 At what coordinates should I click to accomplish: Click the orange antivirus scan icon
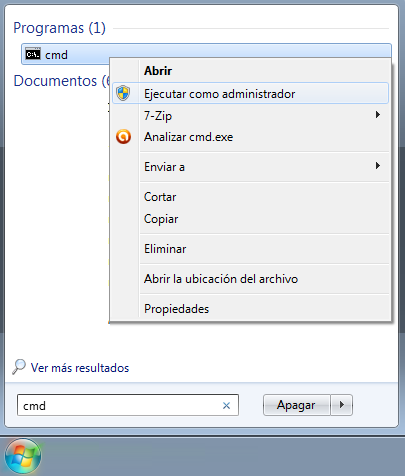click(123, 137)
